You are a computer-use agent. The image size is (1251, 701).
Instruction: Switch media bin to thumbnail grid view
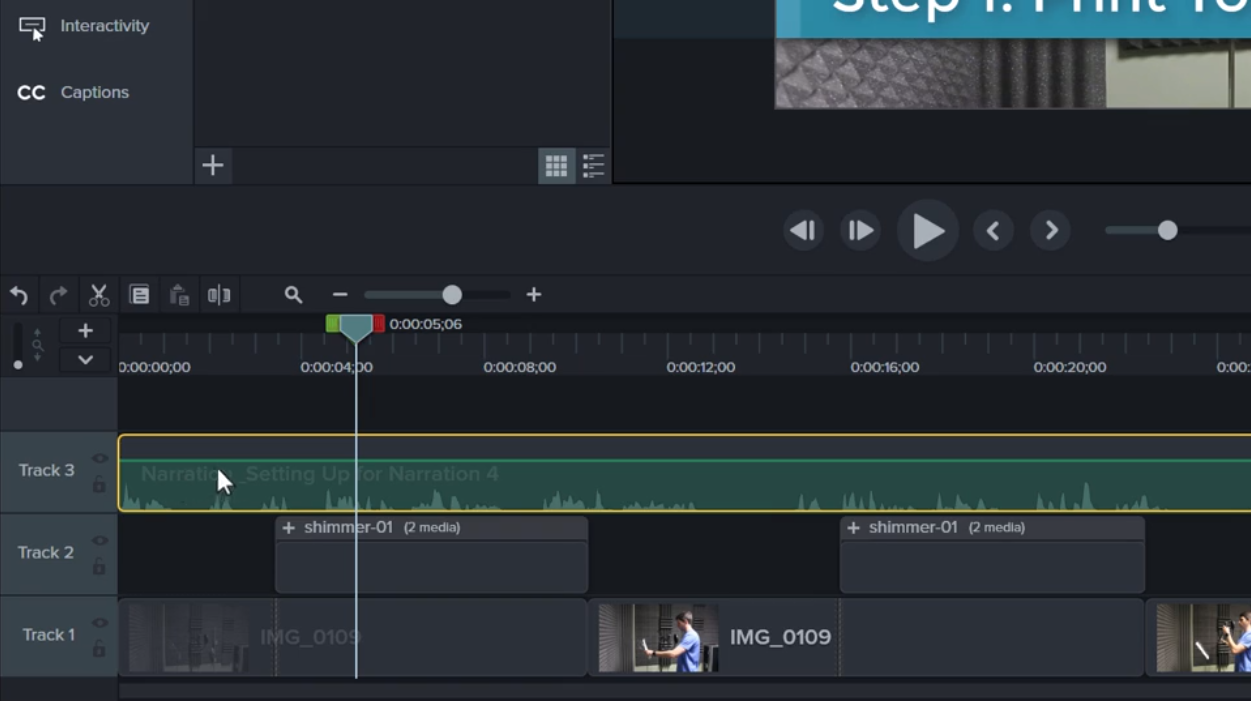tap(556, 166)
